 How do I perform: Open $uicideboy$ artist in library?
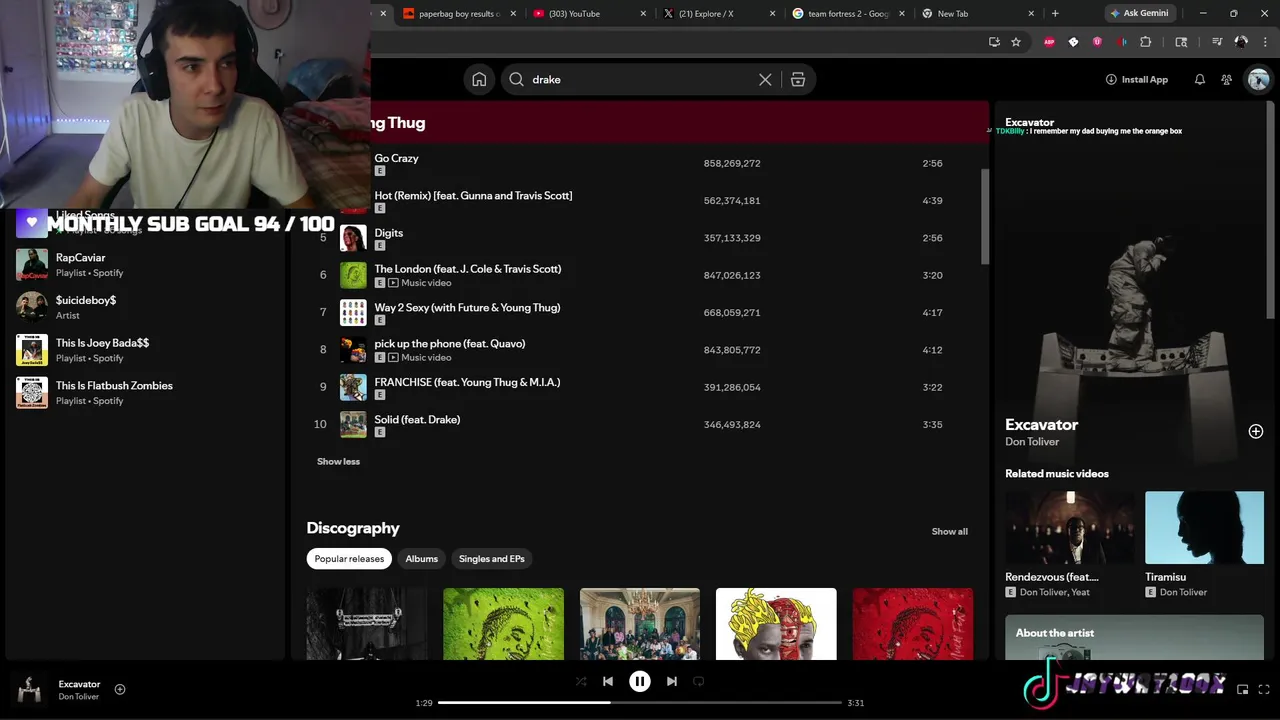point(145,307)
